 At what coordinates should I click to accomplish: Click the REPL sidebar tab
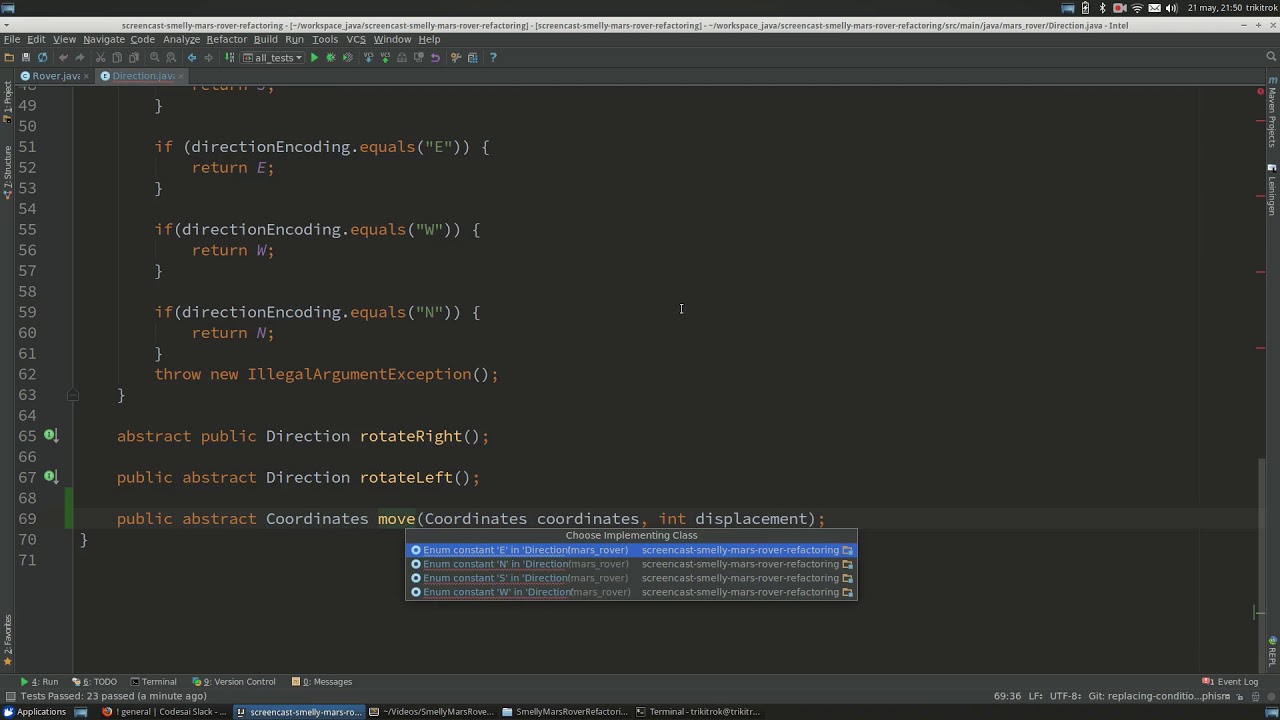pos(1272,650)
